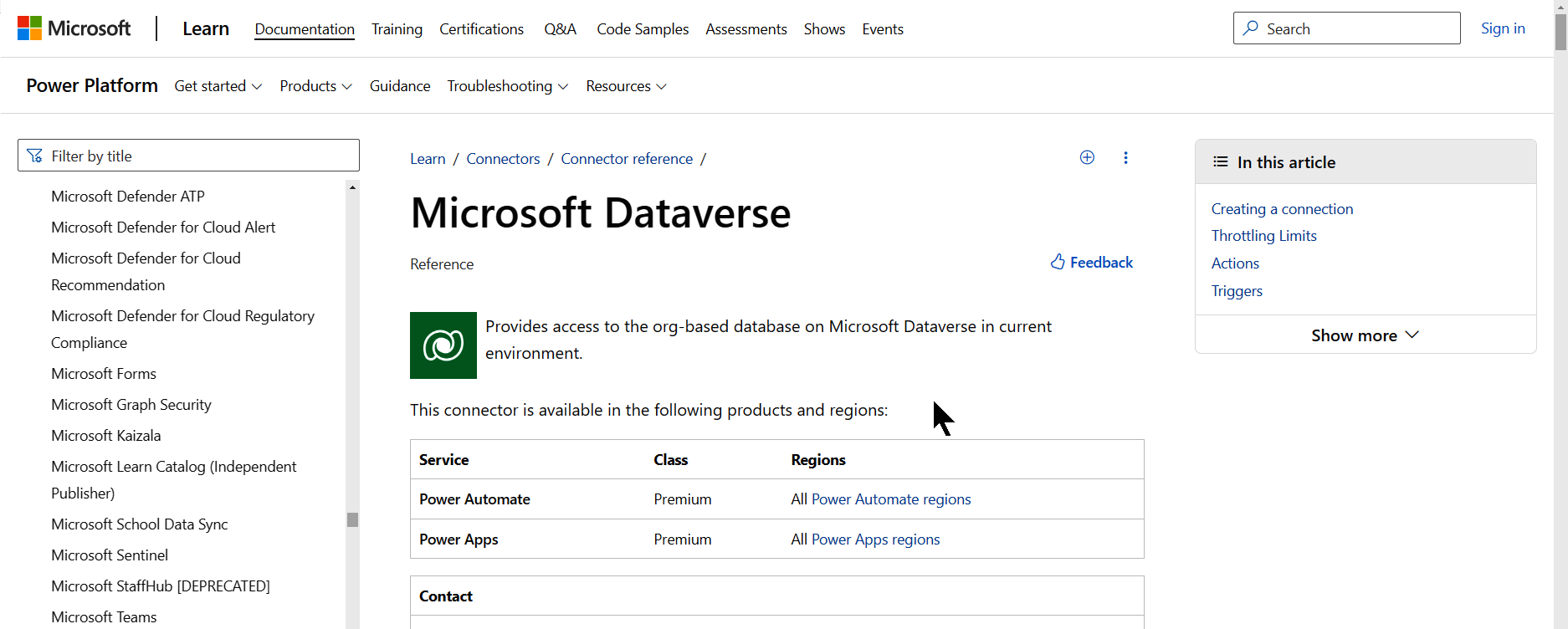
Task: Click the Feedback button
Action: click(x=1092, y=263)
